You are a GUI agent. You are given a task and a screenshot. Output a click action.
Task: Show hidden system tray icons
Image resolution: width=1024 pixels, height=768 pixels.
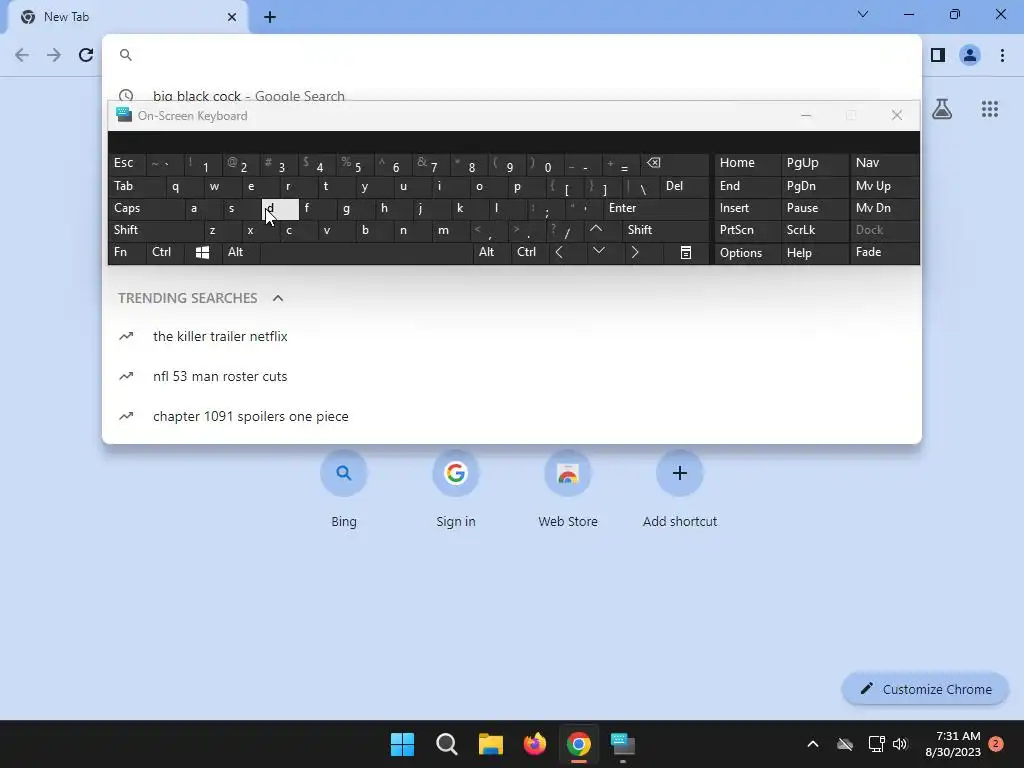[x=812, y=744]
